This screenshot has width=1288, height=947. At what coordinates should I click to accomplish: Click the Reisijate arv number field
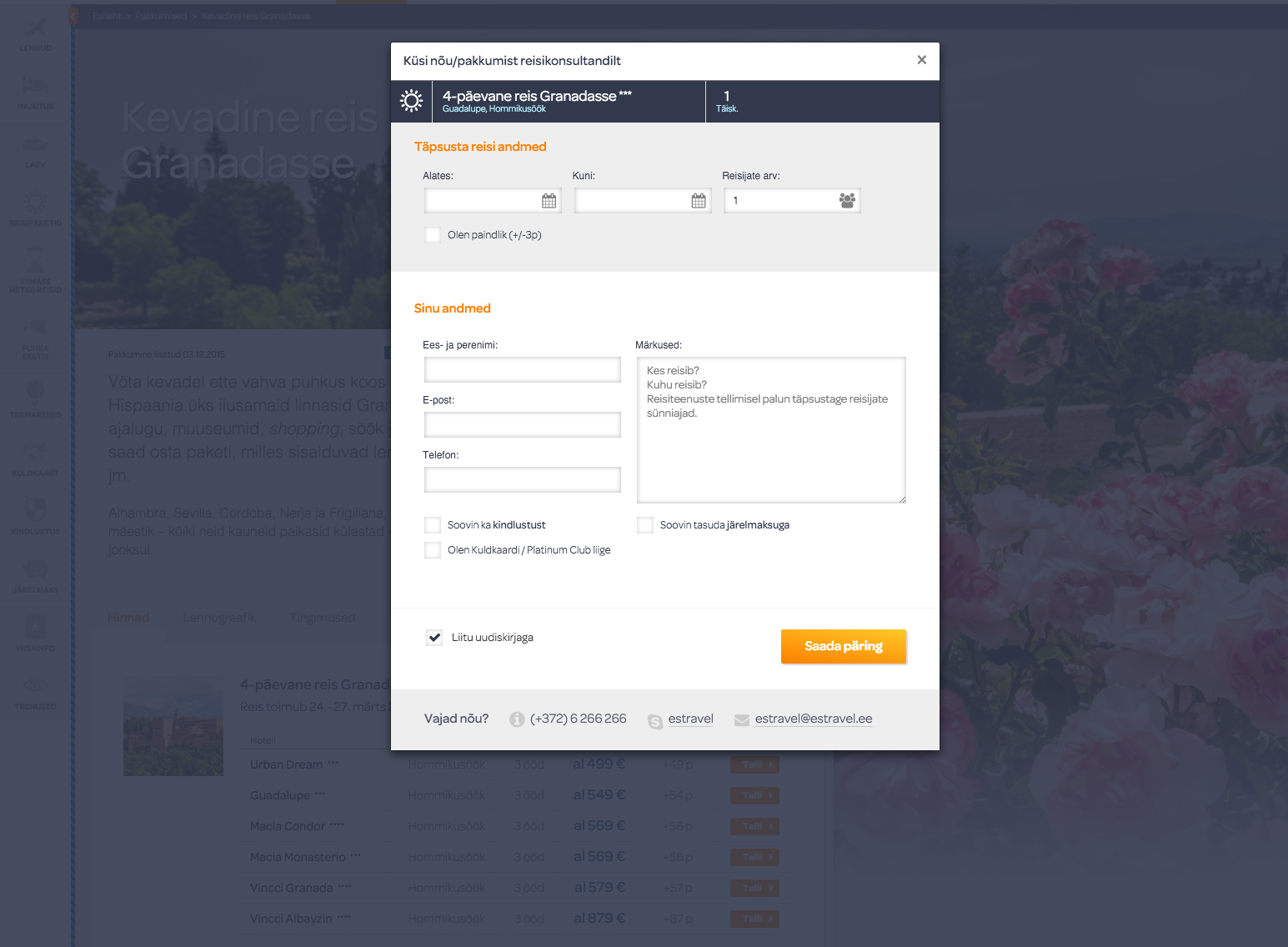point(779,201)
